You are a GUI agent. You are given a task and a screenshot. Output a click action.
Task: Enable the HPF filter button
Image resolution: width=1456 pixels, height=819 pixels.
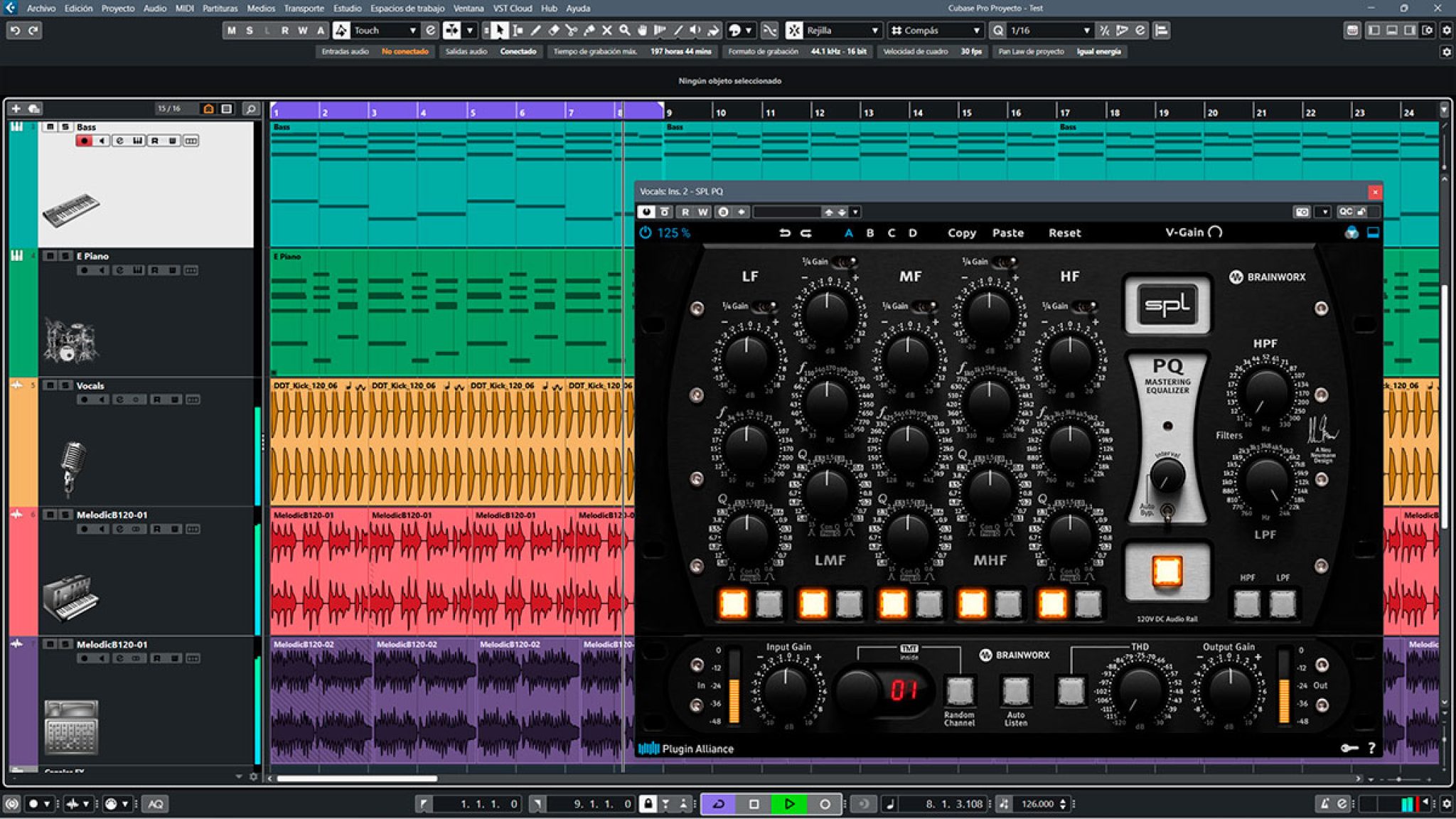tap(1247, 604)
